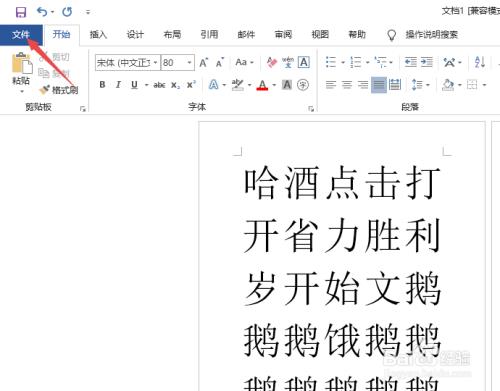Viewport: 500px width, 391px height.
Task: Click the paragraph Shading paint bucket
Action: 448,85
